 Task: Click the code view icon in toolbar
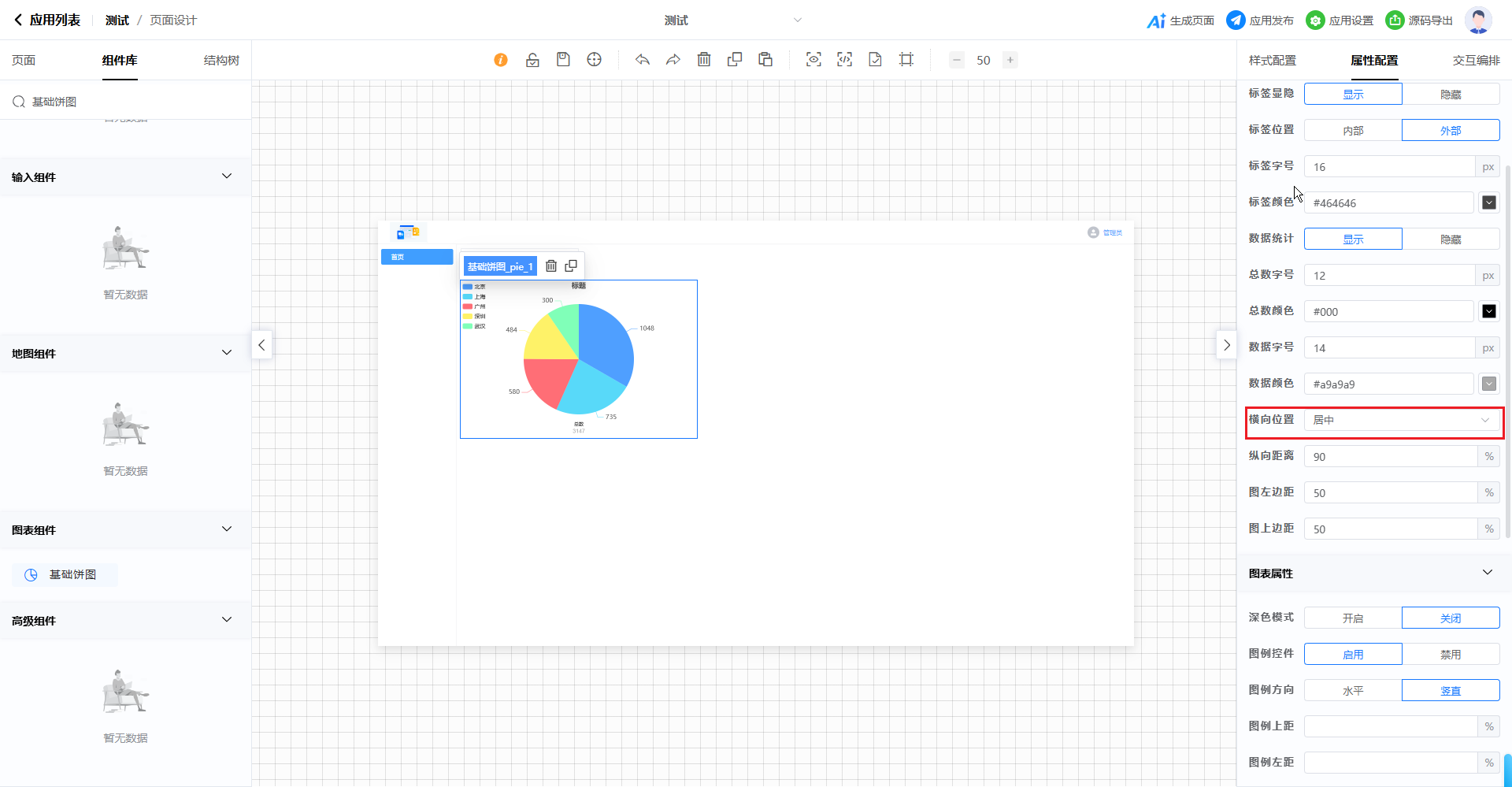tap(844, 60)
